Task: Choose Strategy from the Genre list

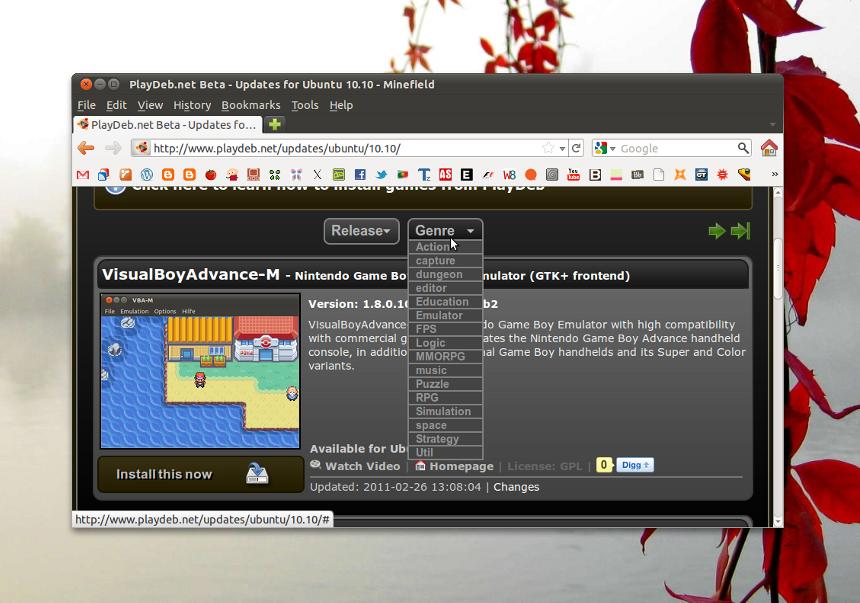Action: click(x=445, y=439)
